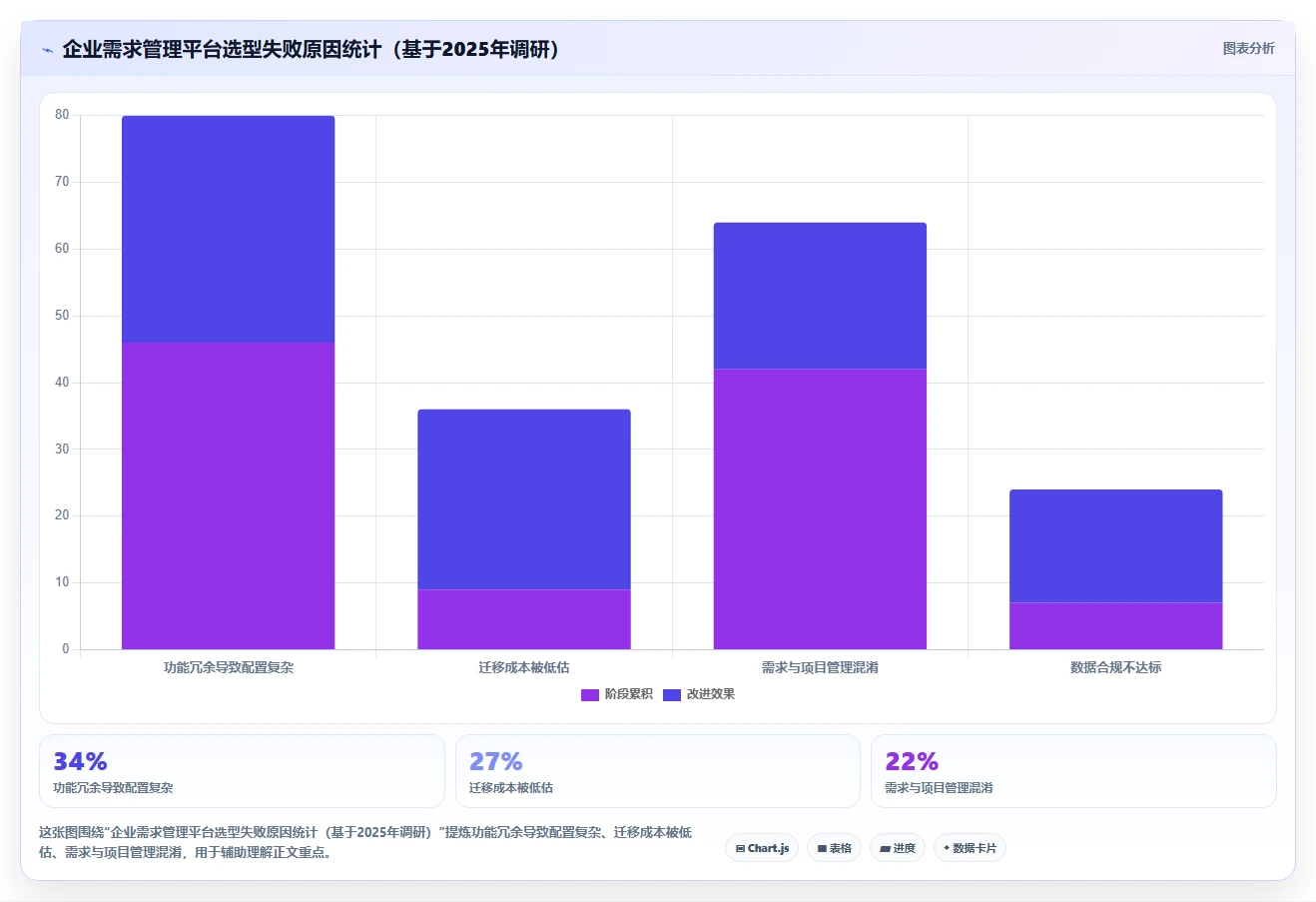Click the y-axis value 40
Image resolution: width=1316 pixels, height=902 pixels.
pos(62,383)
